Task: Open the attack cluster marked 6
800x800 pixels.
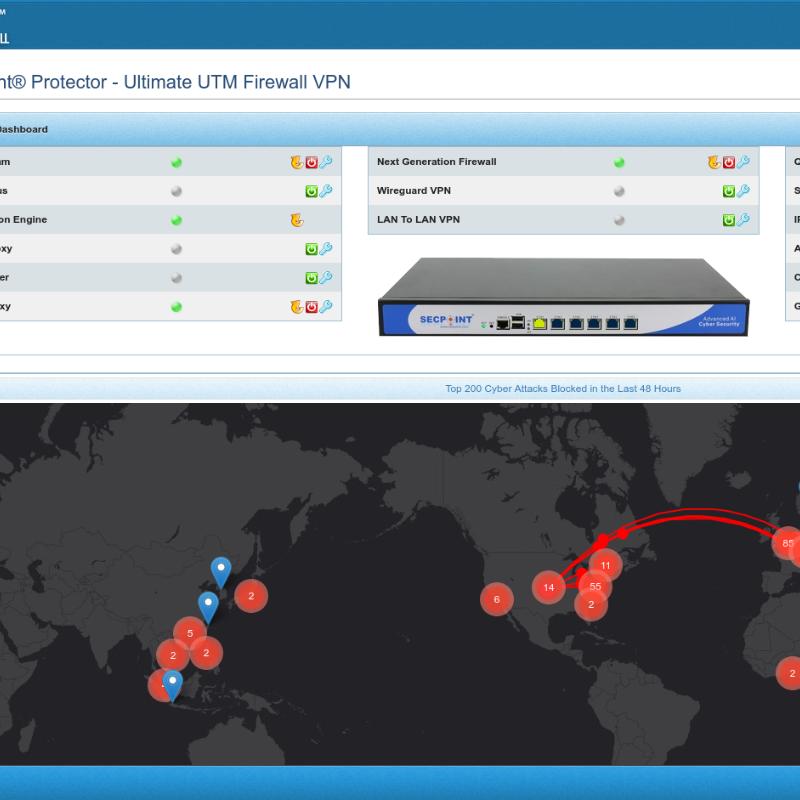Action: 496,599
